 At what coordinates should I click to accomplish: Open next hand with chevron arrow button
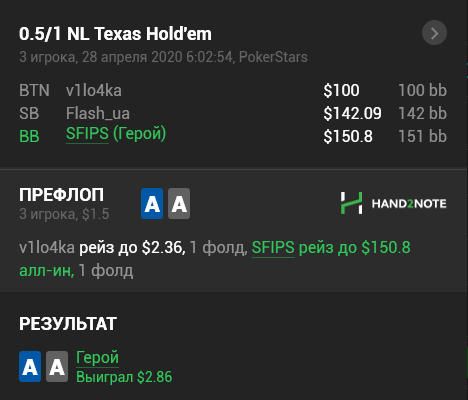[434, 33]
